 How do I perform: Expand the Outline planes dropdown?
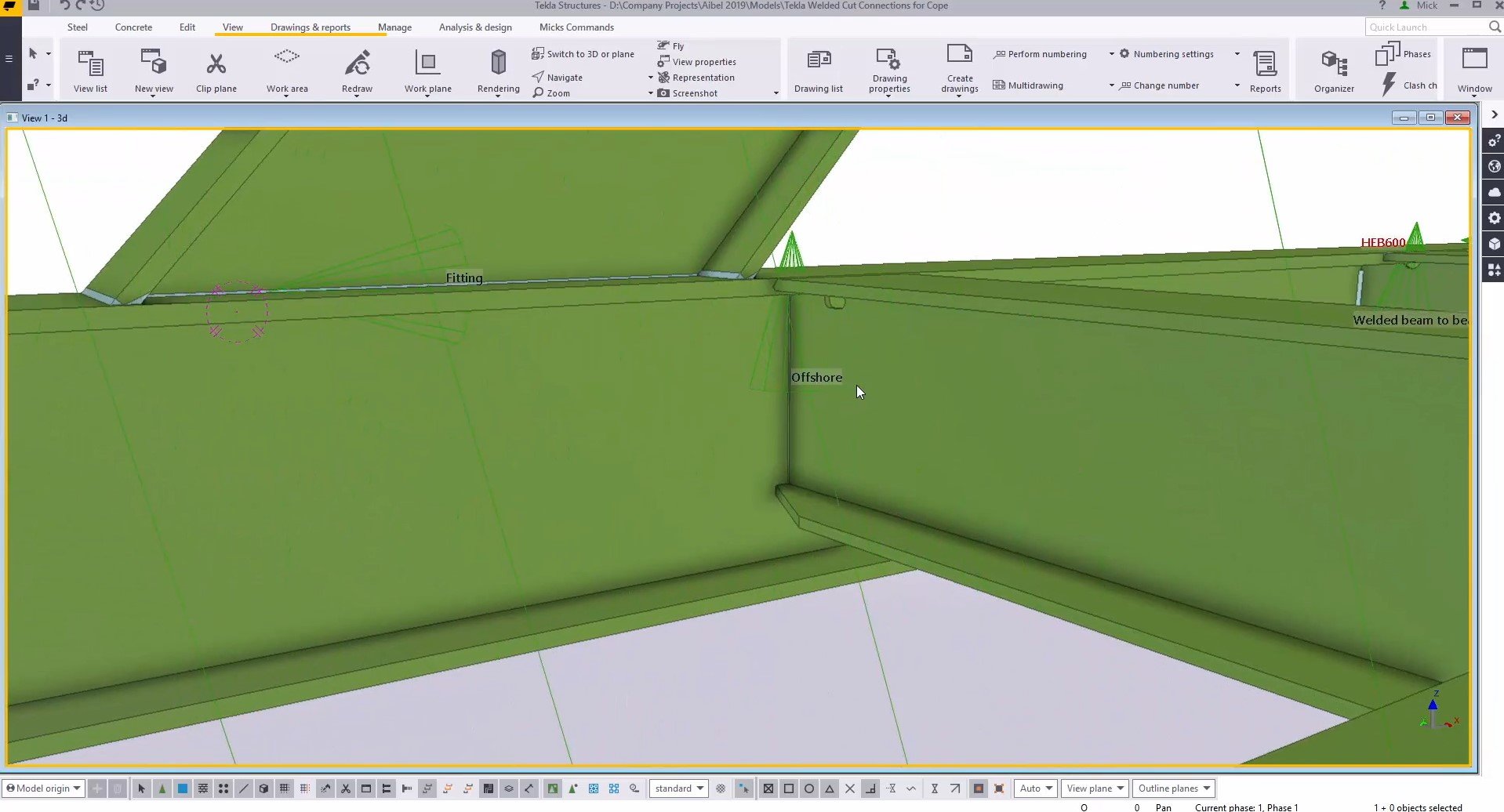1173,788
